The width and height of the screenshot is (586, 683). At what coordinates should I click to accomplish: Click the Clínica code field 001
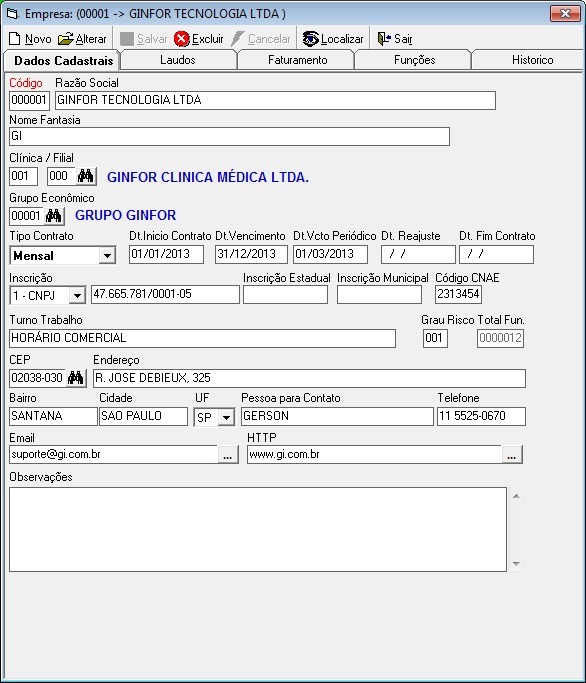[x=23, y=176]
